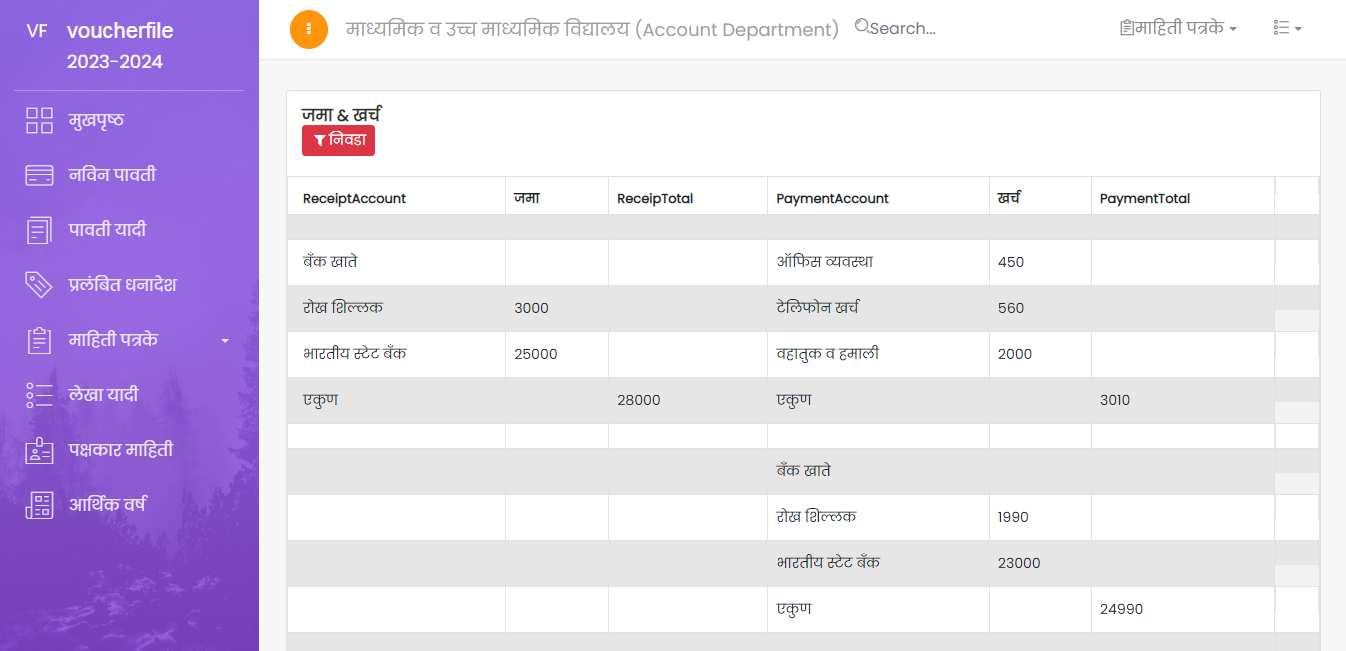The image size is (1346, 651).
Task: Click the लेखा यादी list icon
Action: [39, 395]
